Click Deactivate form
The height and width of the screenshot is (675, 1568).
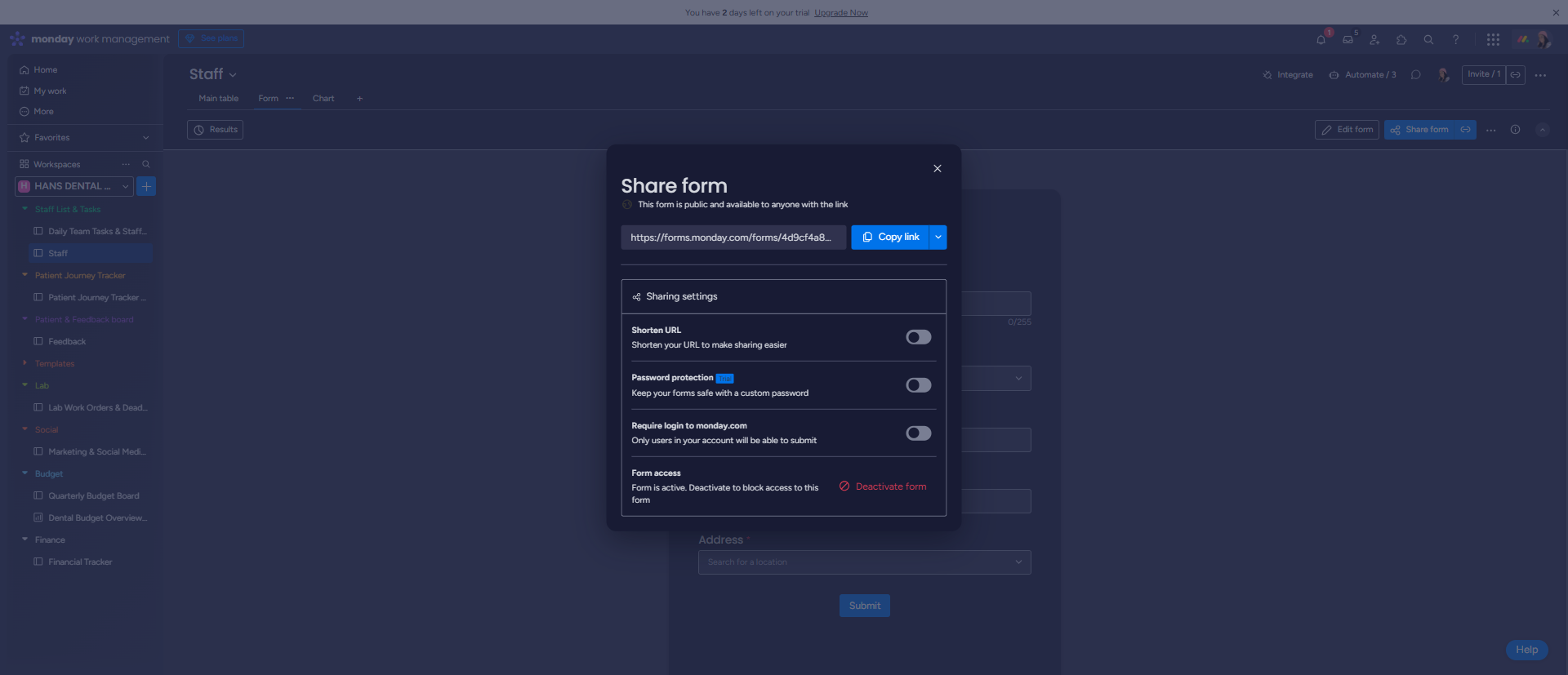click(x=883, y=486)
